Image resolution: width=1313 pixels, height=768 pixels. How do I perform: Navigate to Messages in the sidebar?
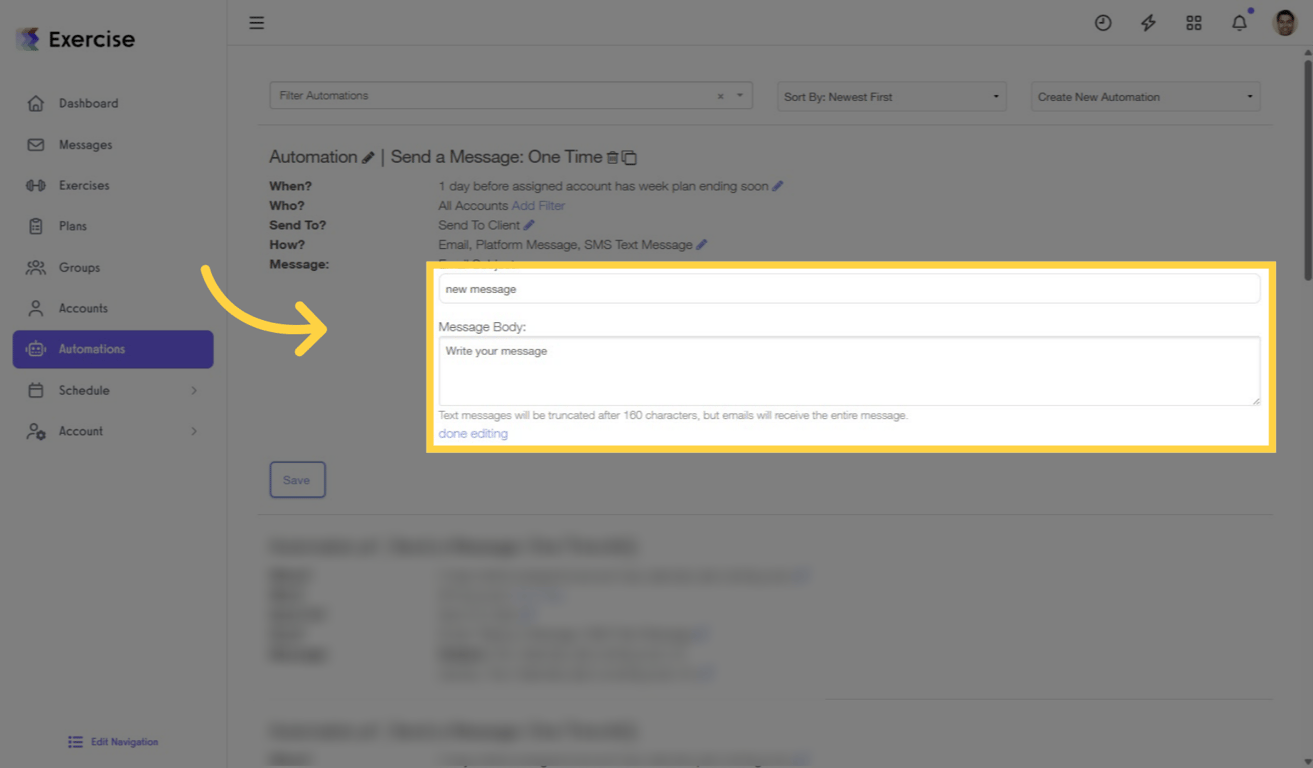tap(85, 144)
